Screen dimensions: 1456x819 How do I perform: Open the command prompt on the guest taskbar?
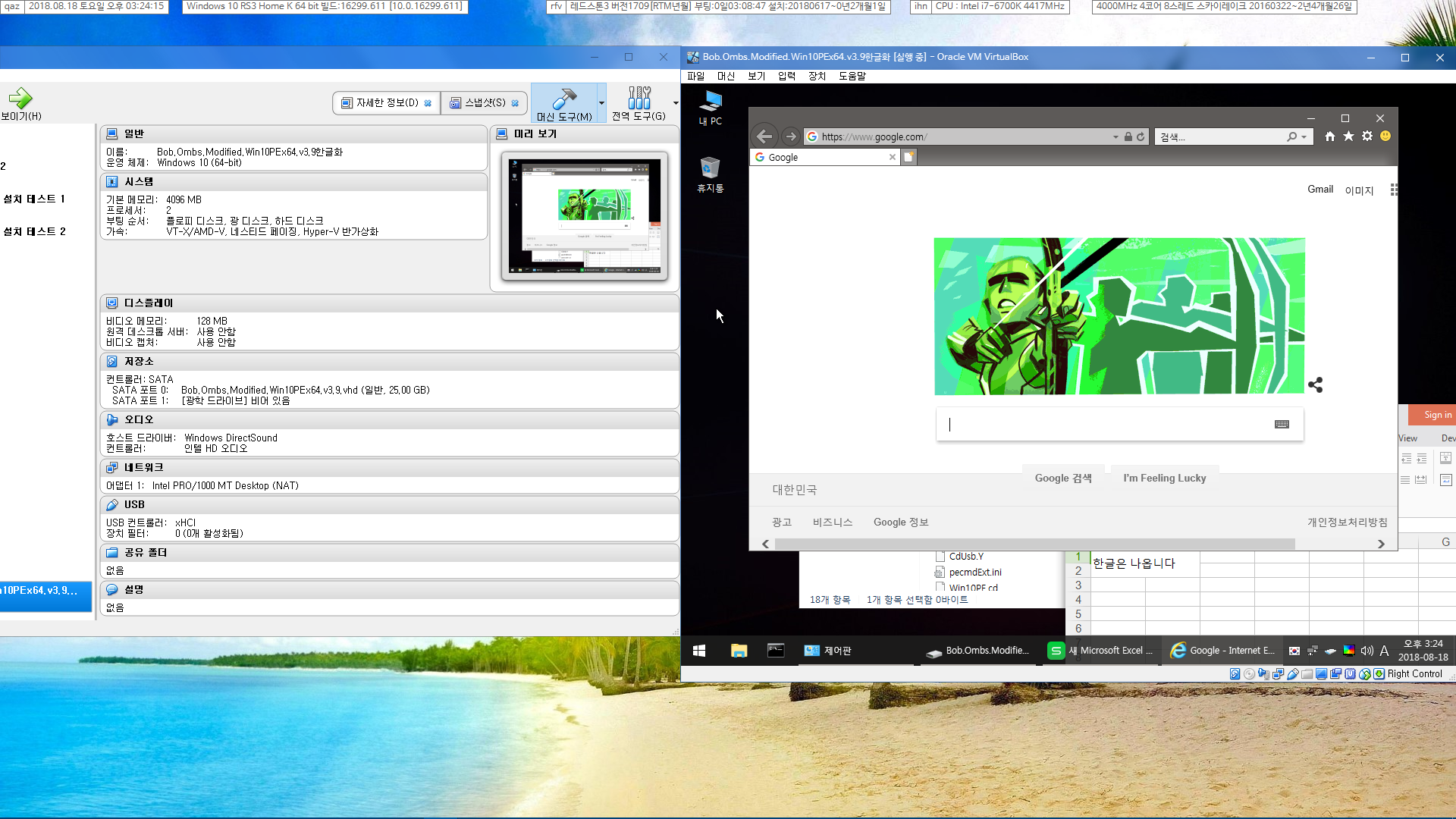tap(776, 651)
